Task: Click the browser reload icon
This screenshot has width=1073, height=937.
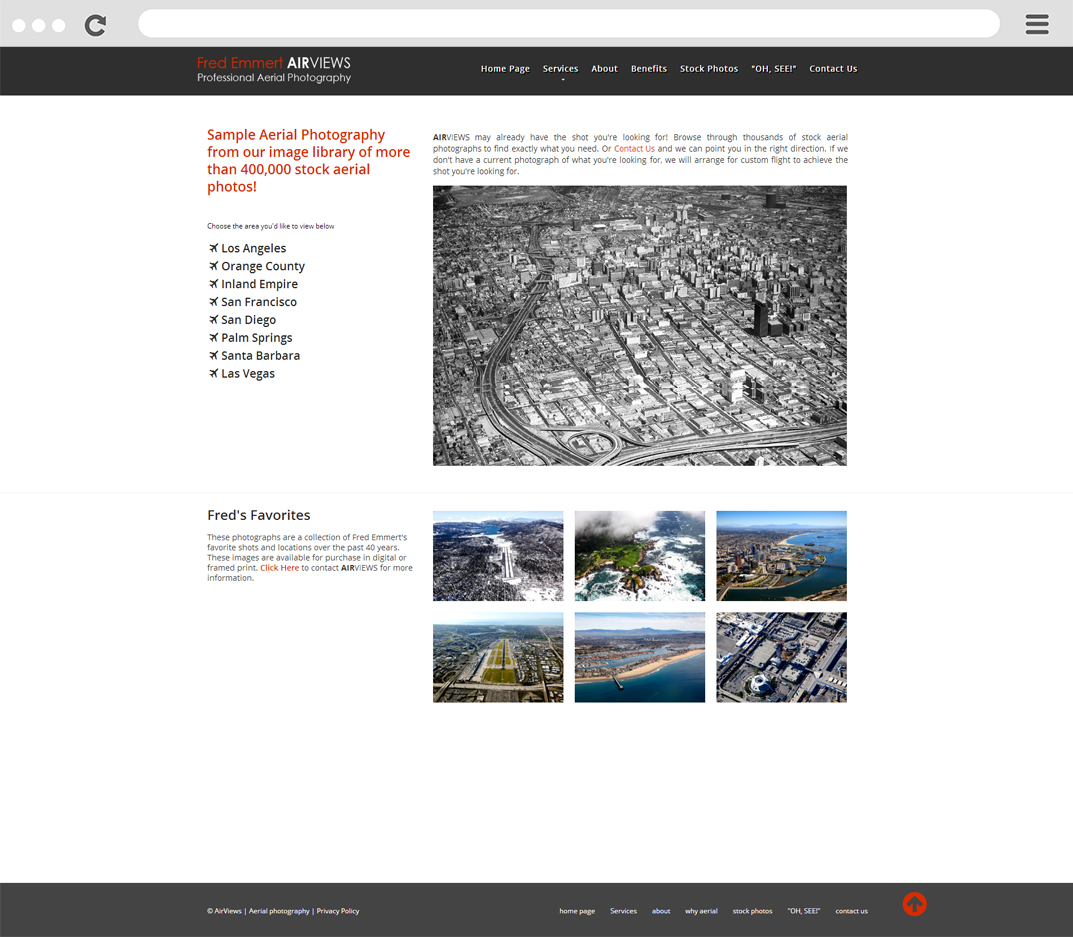Action: (x=95, y=25)
